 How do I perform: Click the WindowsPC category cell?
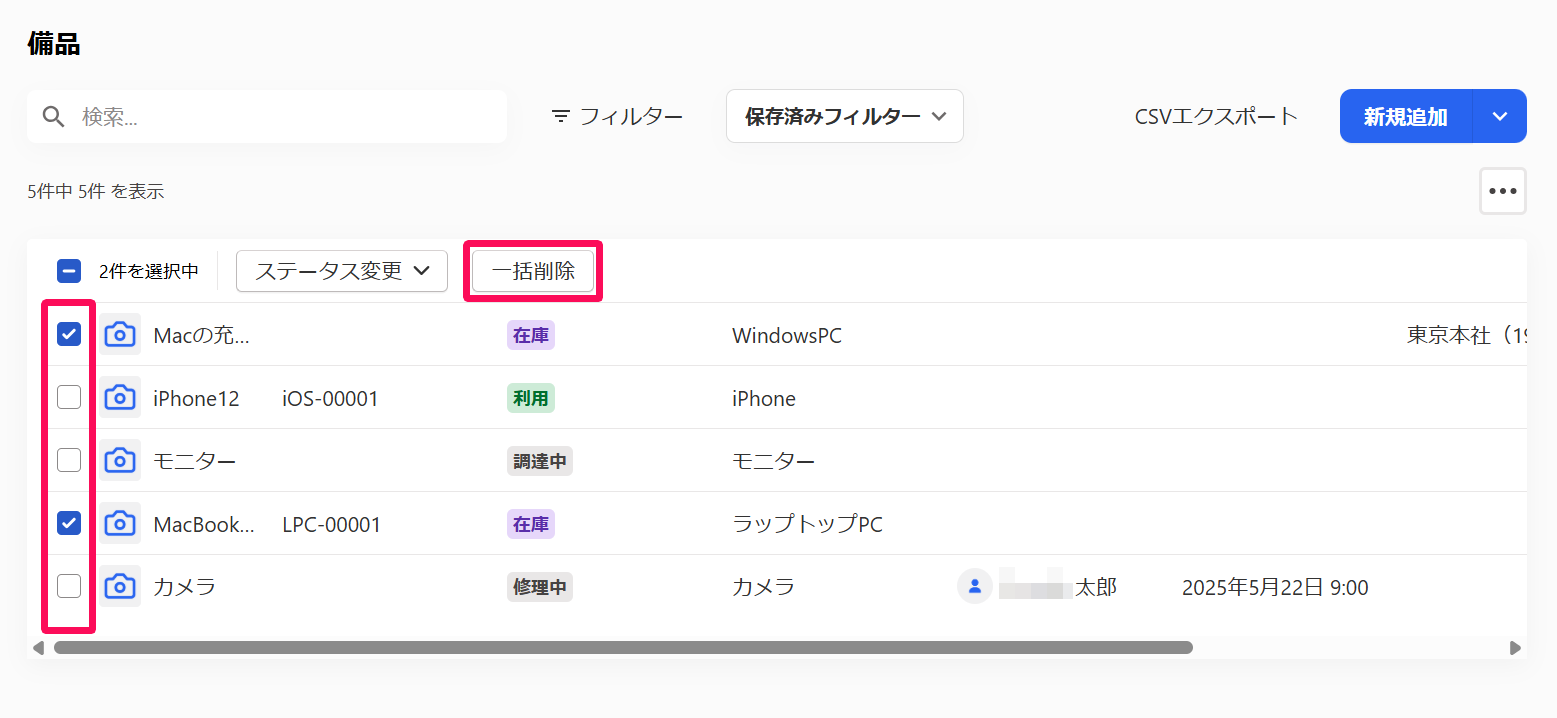tap(787, 336)
